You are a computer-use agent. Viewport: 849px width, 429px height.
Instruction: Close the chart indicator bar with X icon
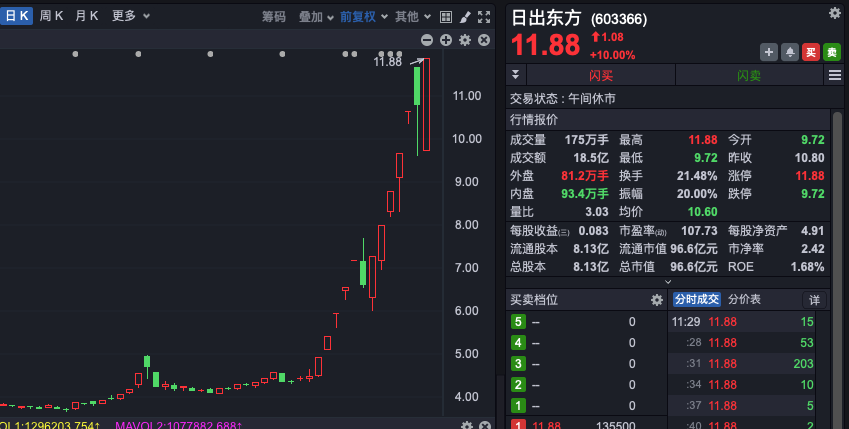pos(484,40)
